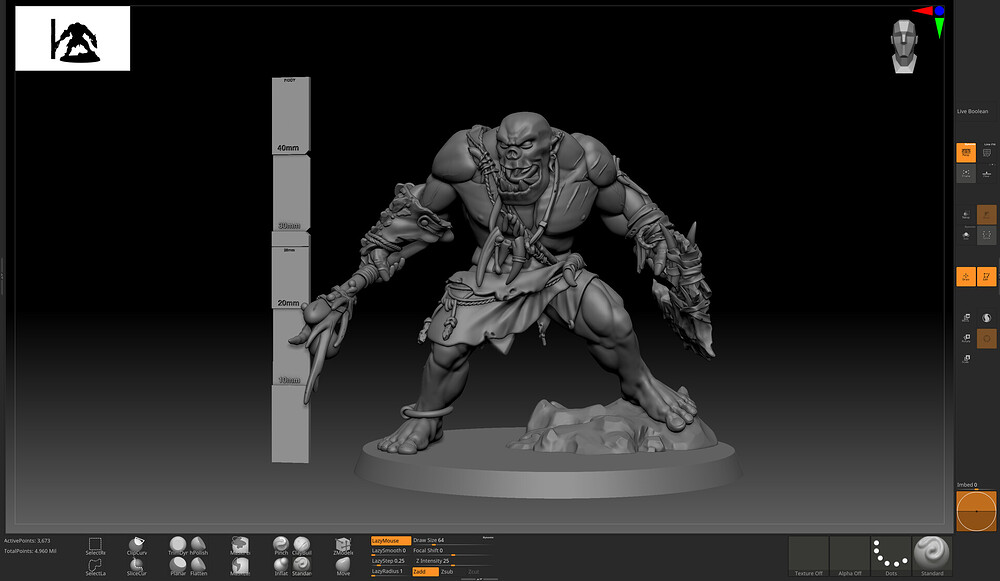Enable LazyMouse toggle

click(390, 540)
